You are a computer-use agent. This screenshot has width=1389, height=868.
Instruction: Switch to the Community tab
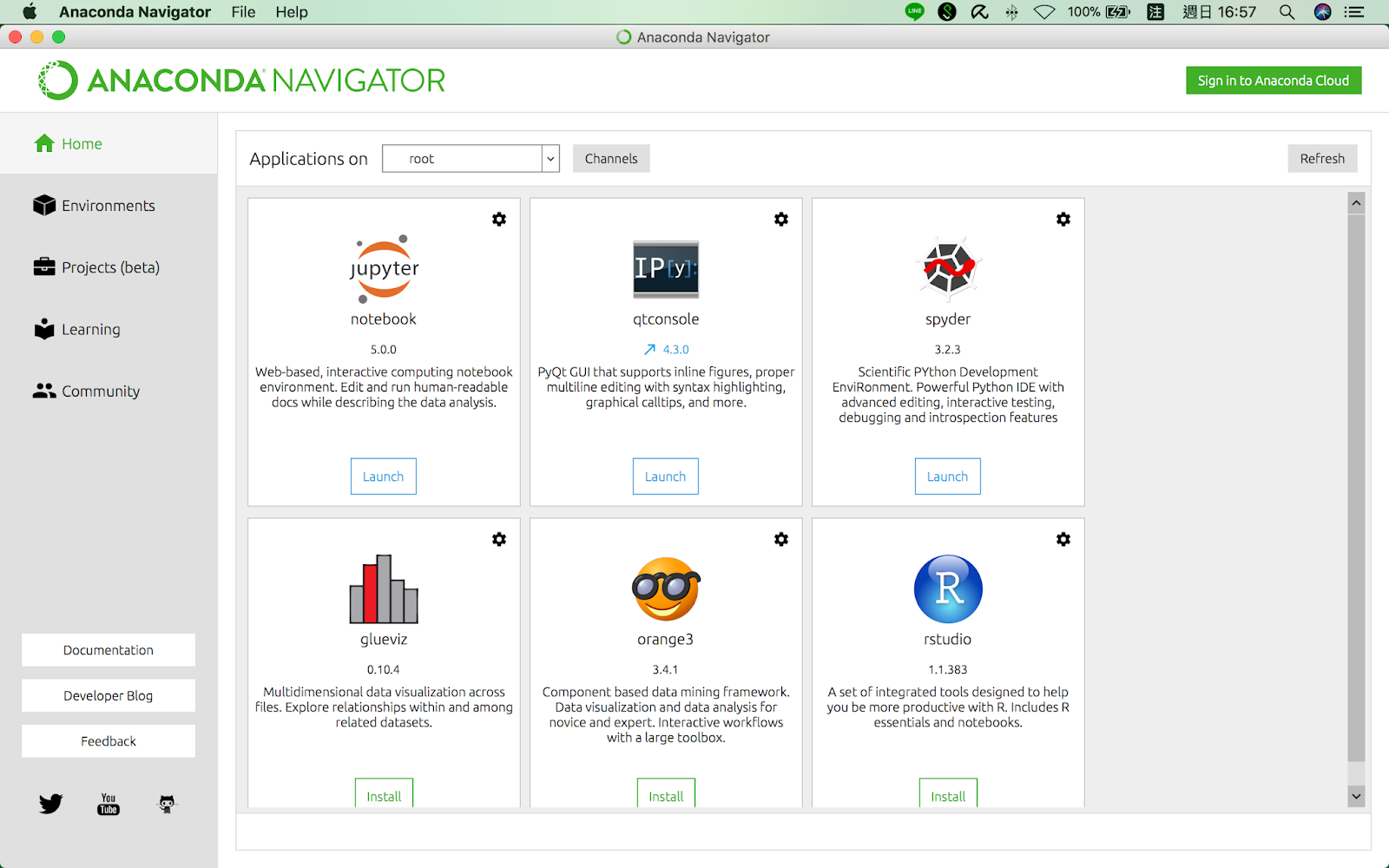[109, 391]
